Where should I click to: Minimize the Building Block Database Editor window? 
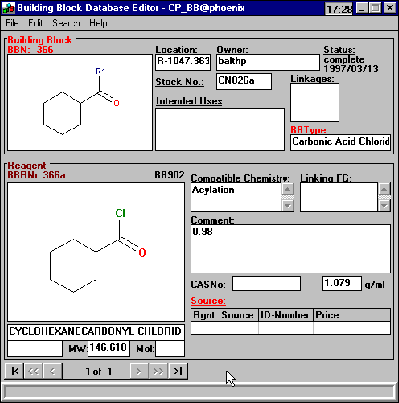[x=362, y=8]
